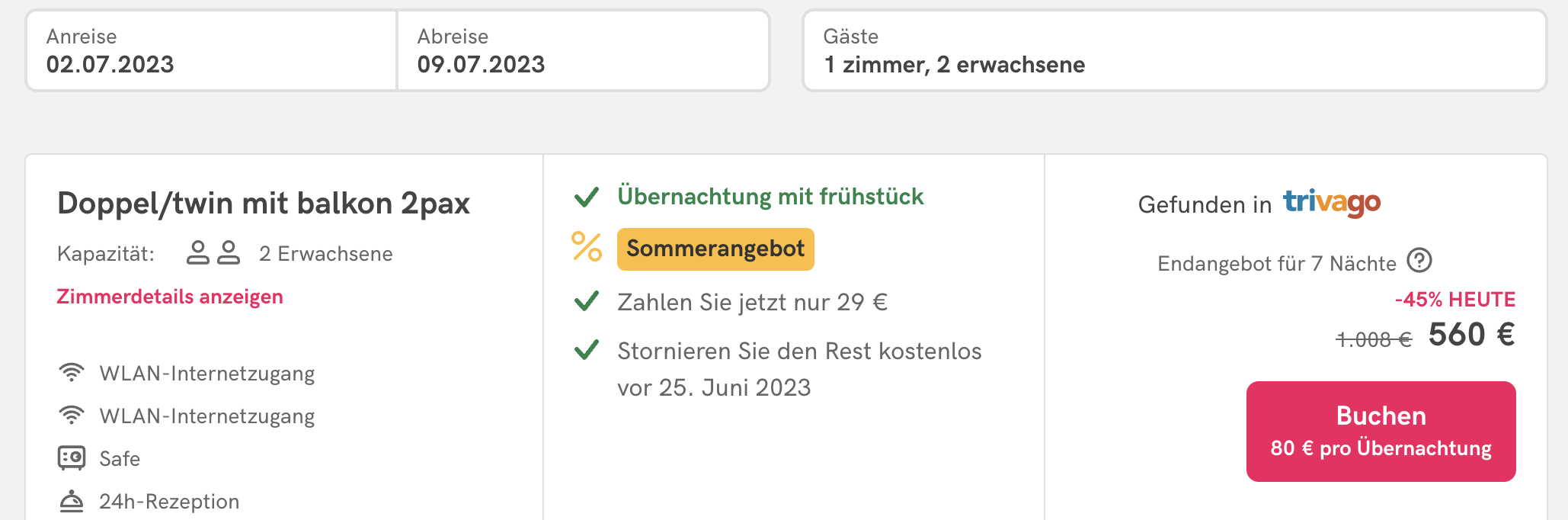1568x520 pixels.
Task: Click the Doppel/twin mit balkon title
Action: (264, 204)
